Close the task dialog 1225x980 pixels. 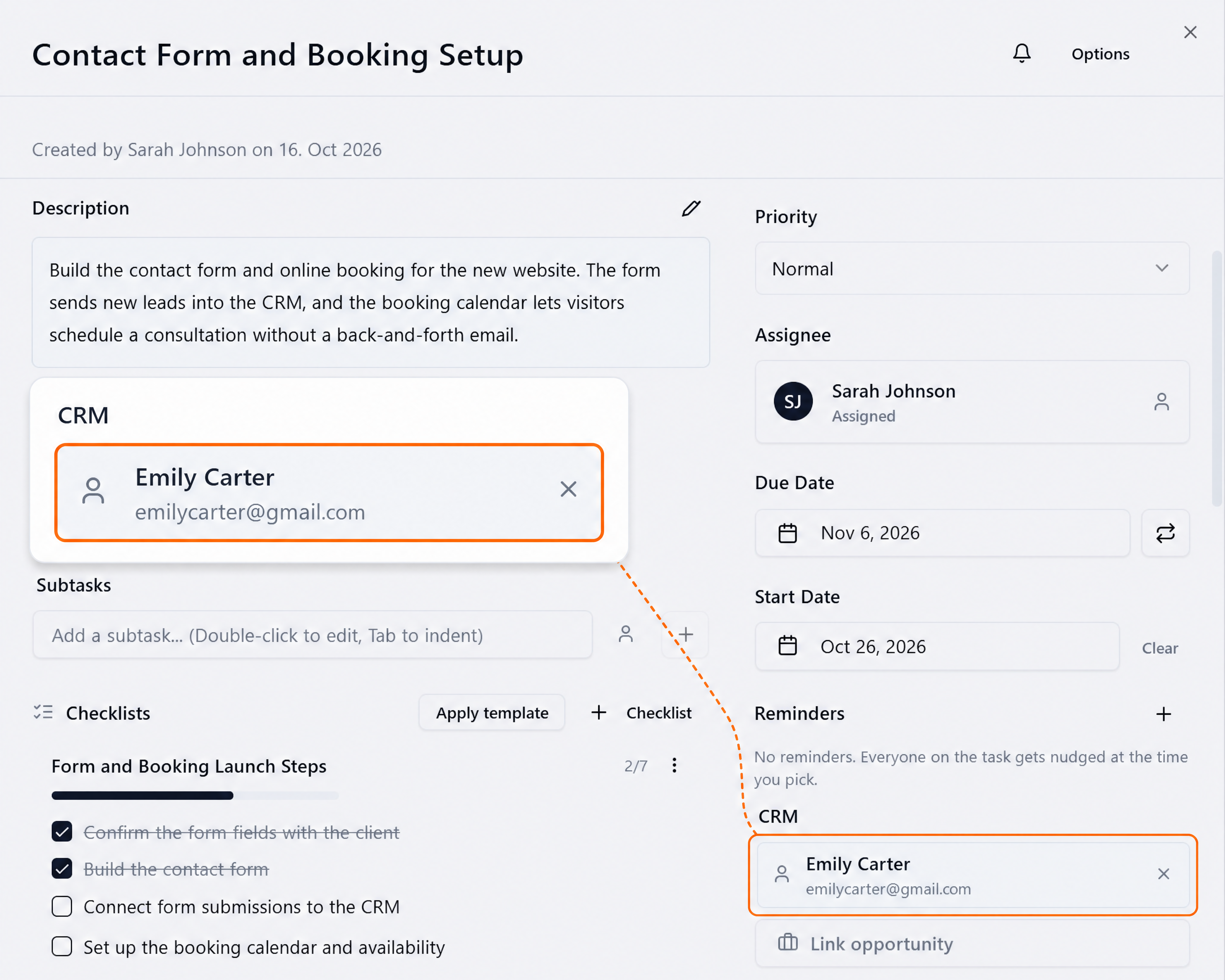pyautogui.click(x=1190, y=33)
